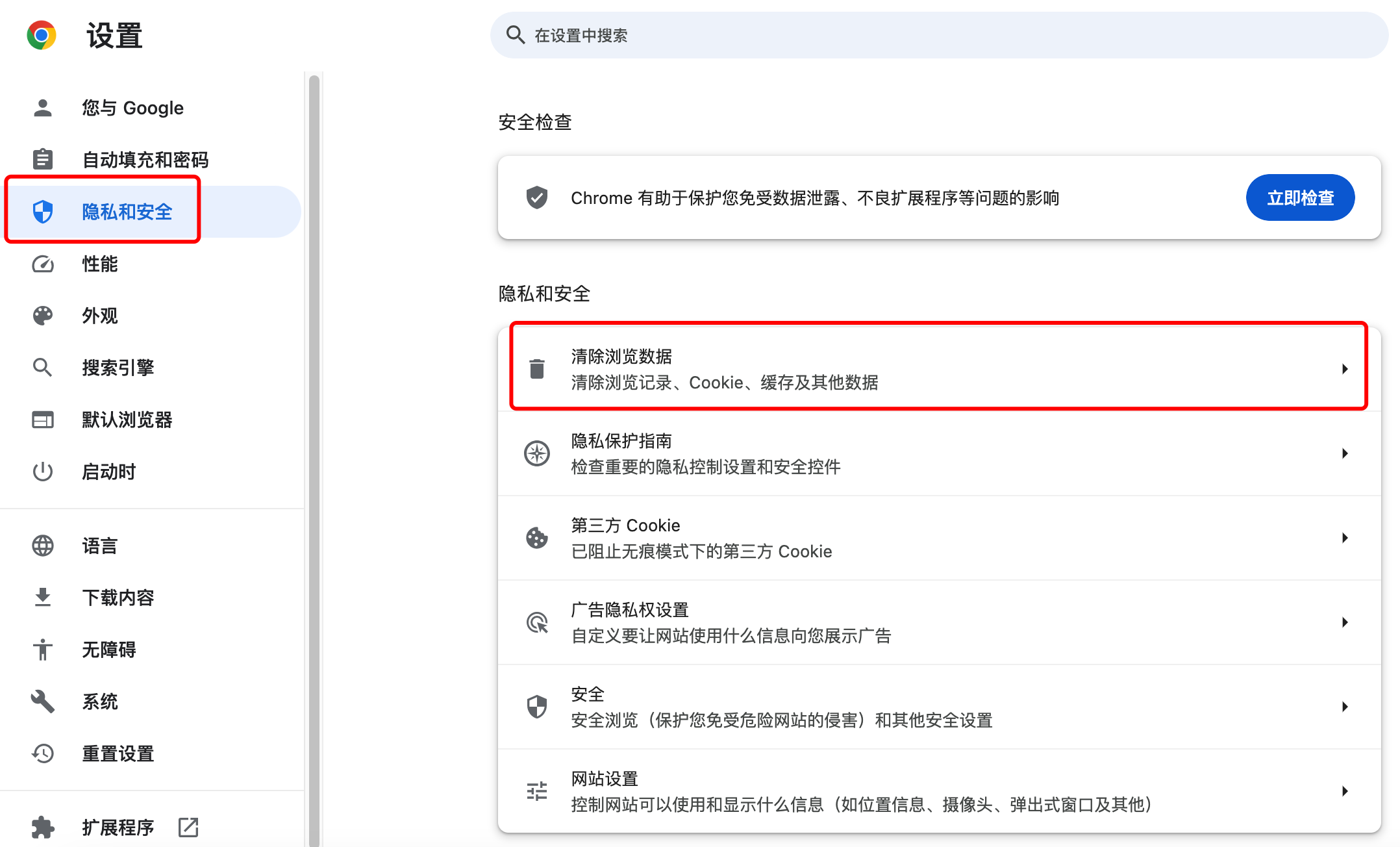Click 检查重要的隐私控制设置和安全控件 description
1400x847 pixels.
click(x=706, y=467)
